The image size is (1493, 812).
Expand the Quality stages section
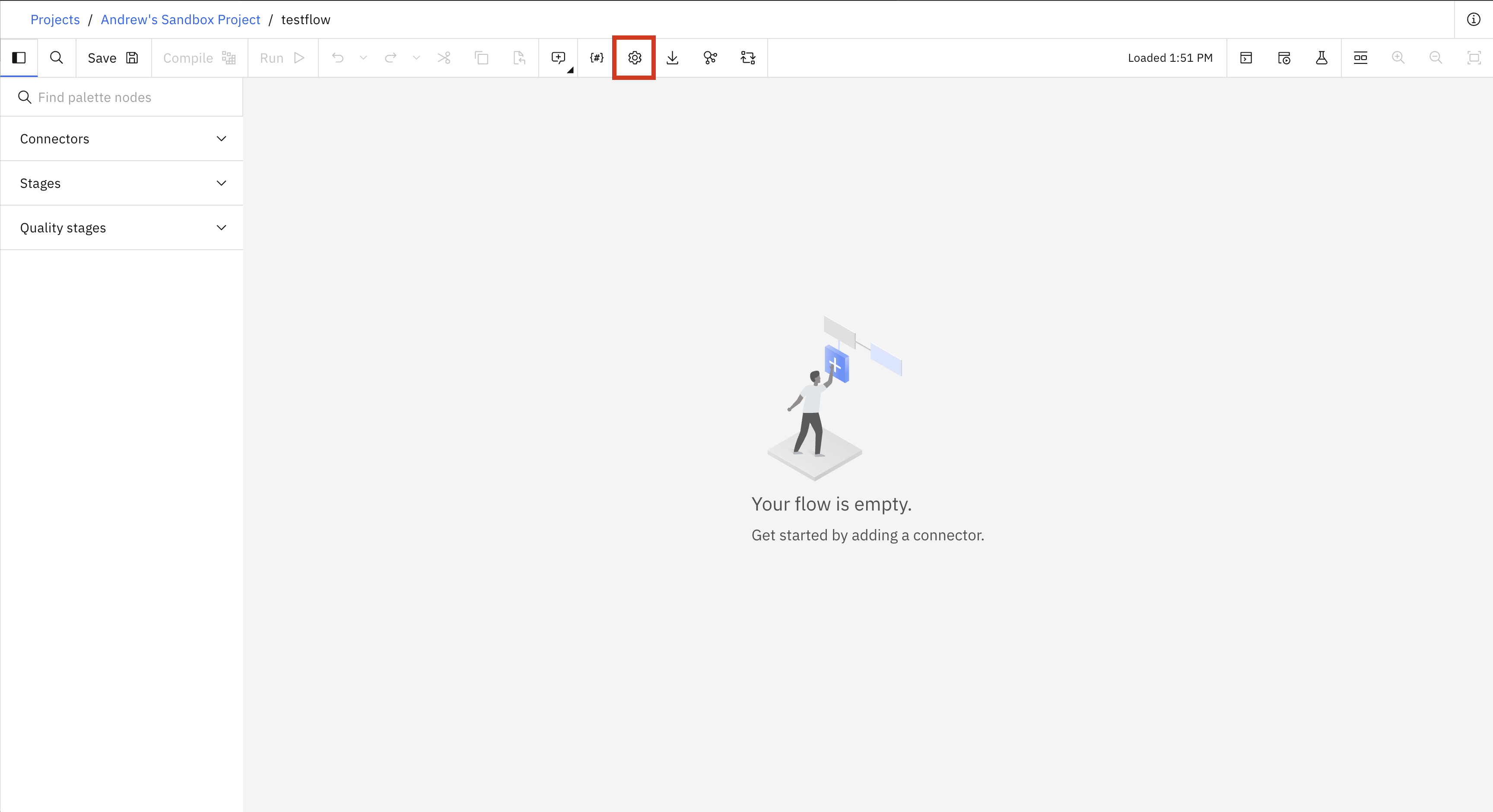[122, 228]
